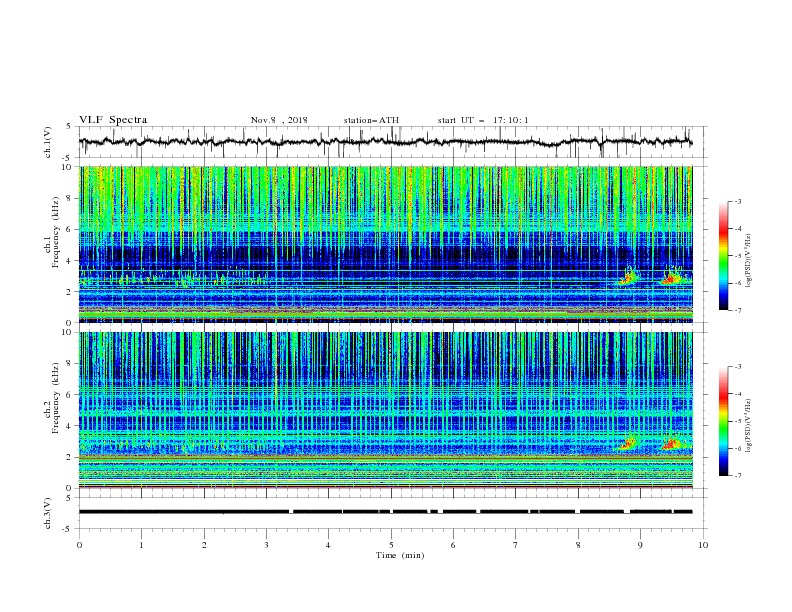Click the red emission burst near 8.8 min in ch.2
This screenshot has height=612, width=792.
pyautogui.click(x=628, y=444)
